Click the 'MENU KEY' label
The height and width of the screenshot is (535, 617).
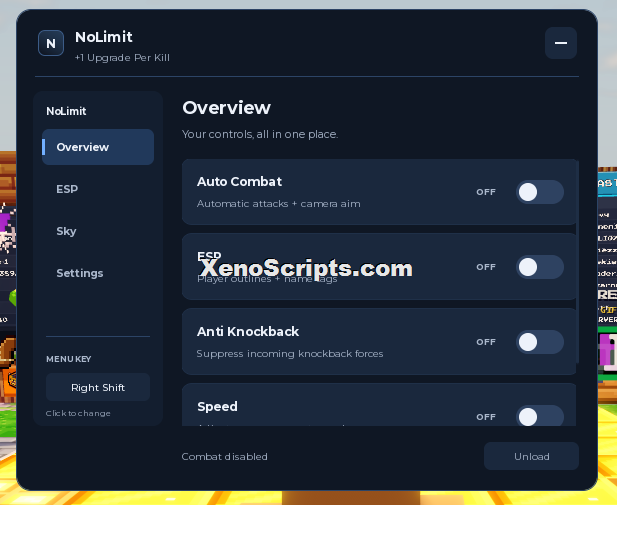click(x=68, y=359)
